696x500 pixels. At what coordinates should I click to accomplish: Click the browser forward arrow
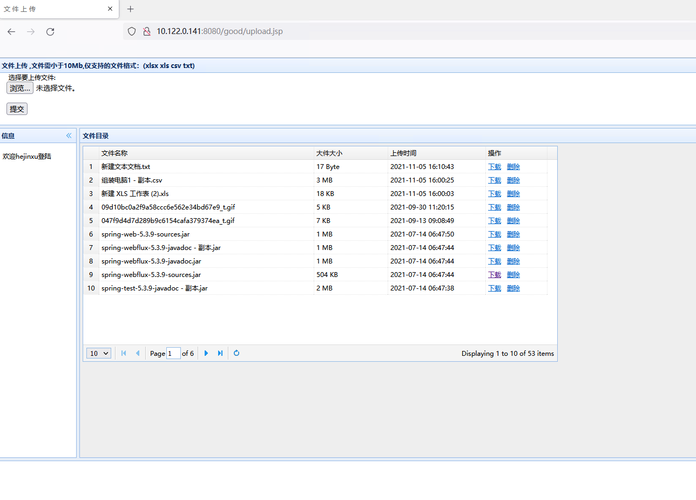coord(31,32)
